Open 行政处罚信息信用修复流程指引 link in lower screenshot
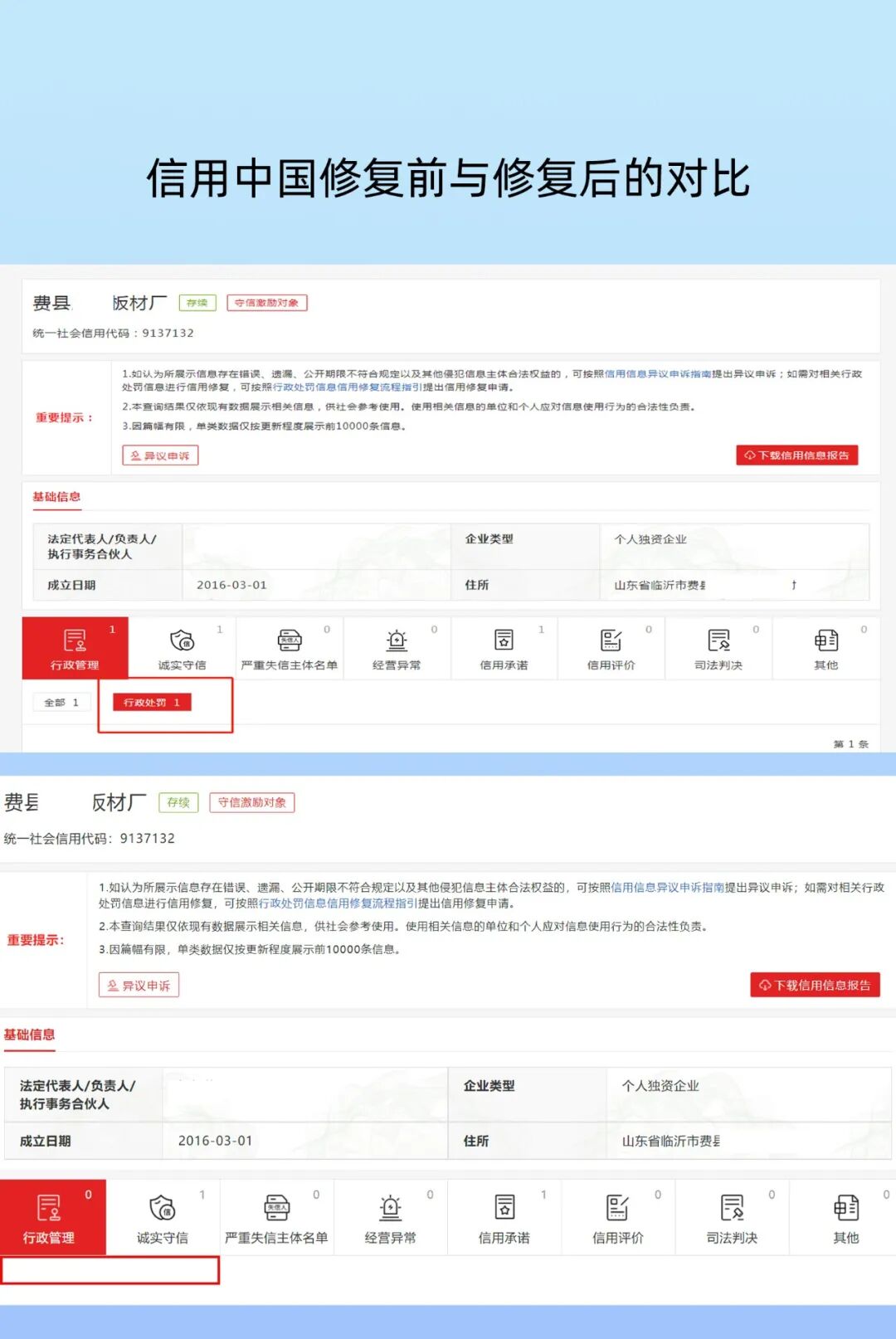This screenshot has width=896, height=1339. coord(338,904)
